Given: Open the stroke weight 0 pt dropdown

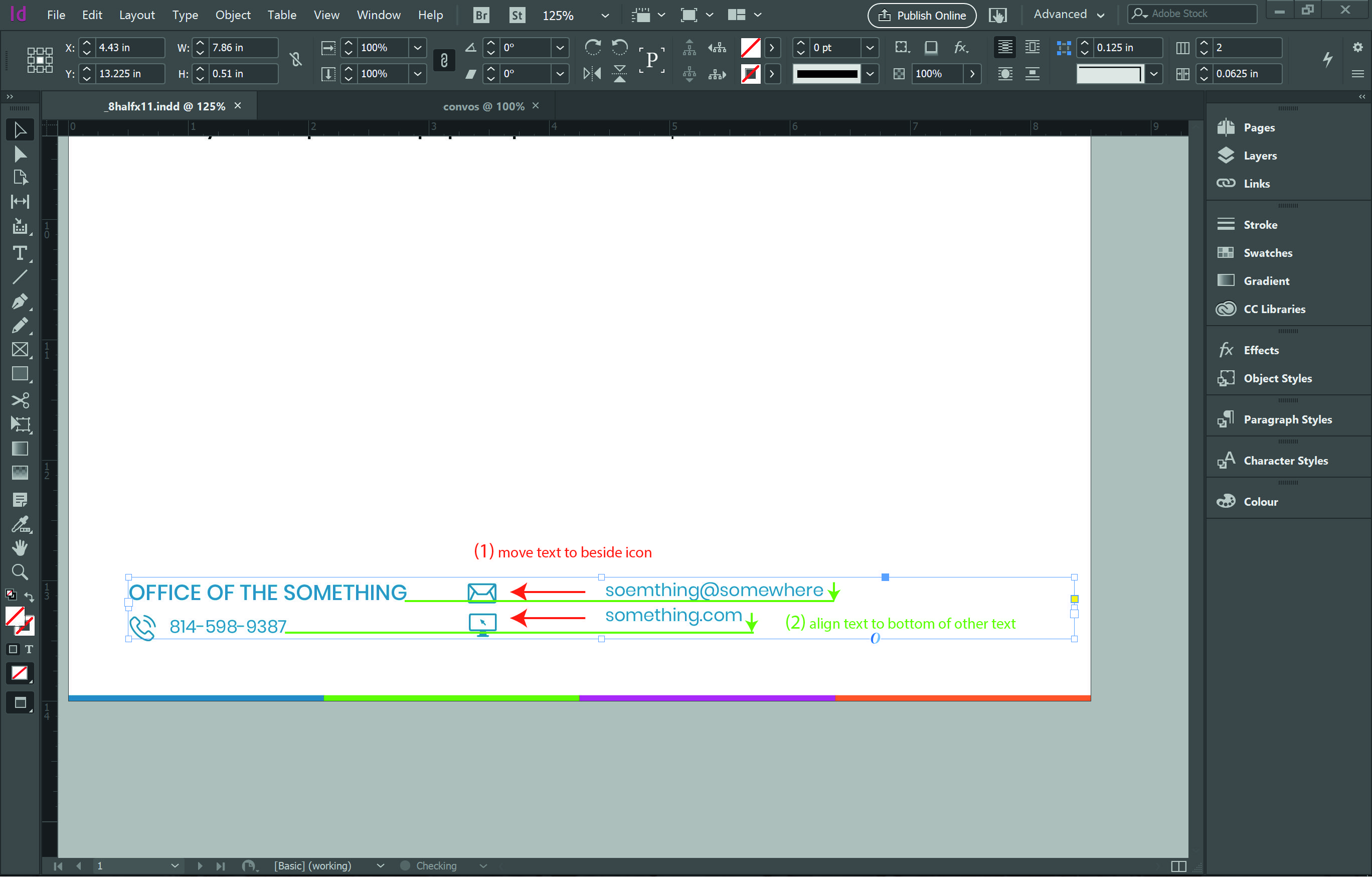Looking at the screenshot, I should coord(870,47).
